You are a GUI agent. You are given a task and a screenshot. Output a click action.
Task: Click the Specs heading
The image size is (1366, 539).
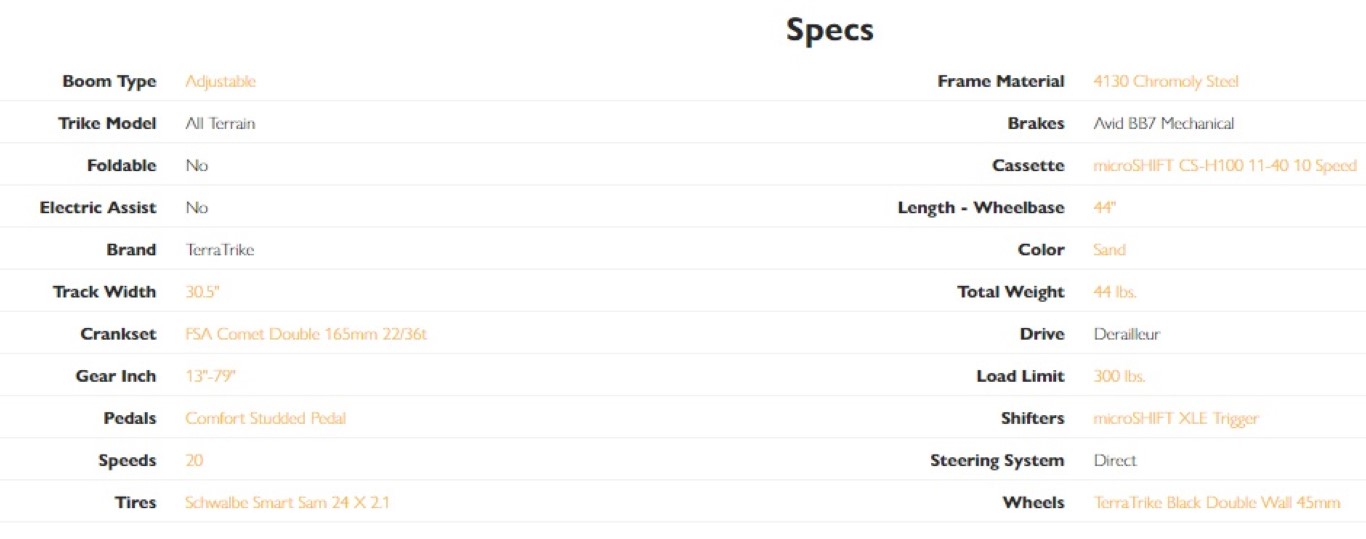pos(829,29)
